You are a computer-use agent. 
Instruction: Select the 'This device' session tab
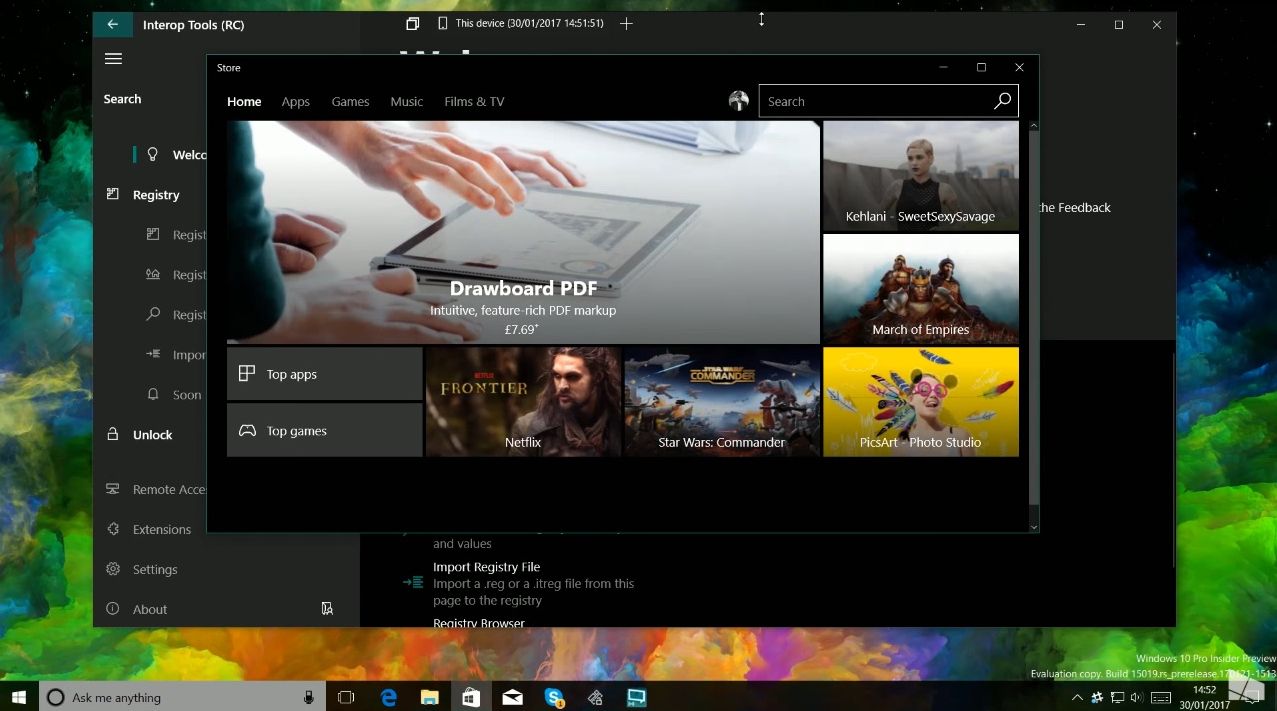click(x=521, y=23)
